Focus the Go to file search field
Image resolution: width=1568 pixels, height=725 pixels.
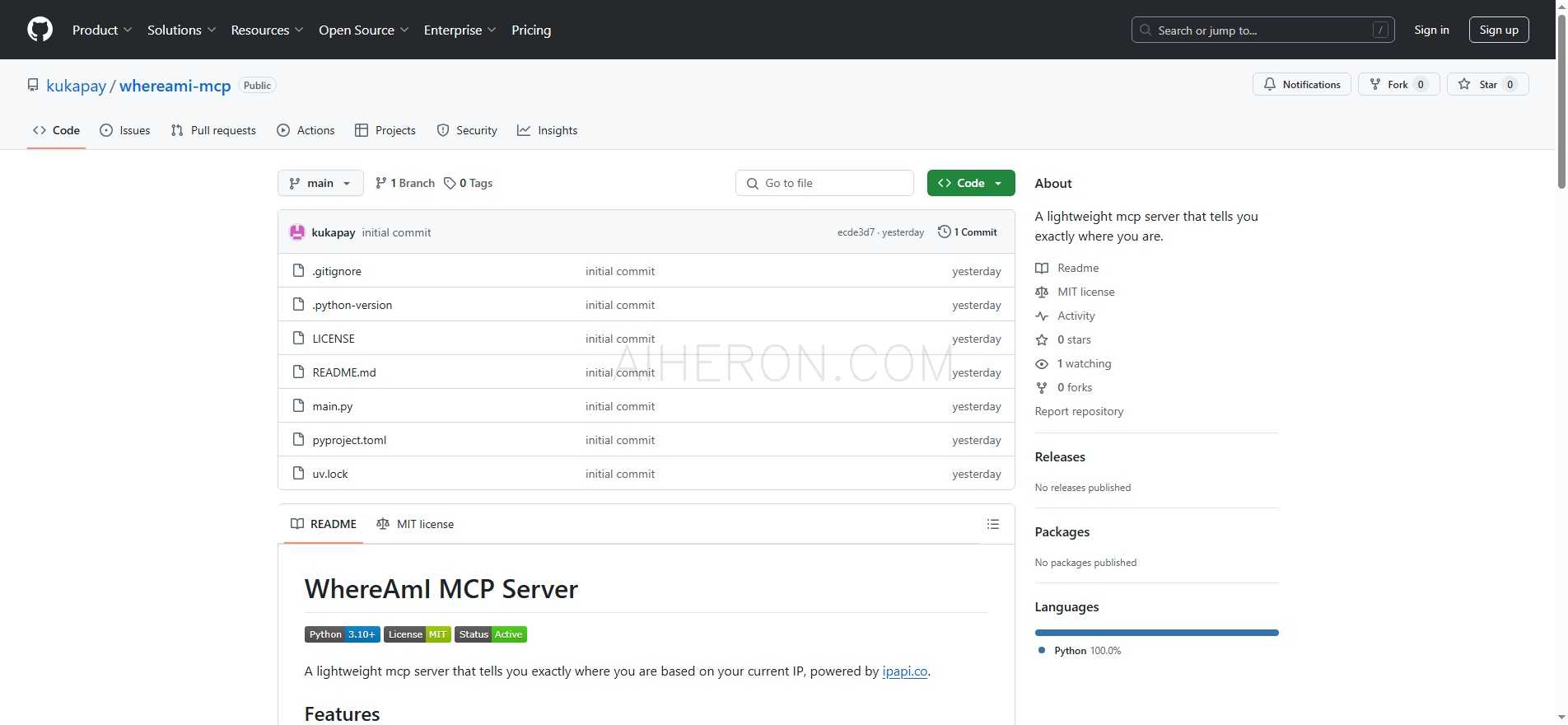824,183
